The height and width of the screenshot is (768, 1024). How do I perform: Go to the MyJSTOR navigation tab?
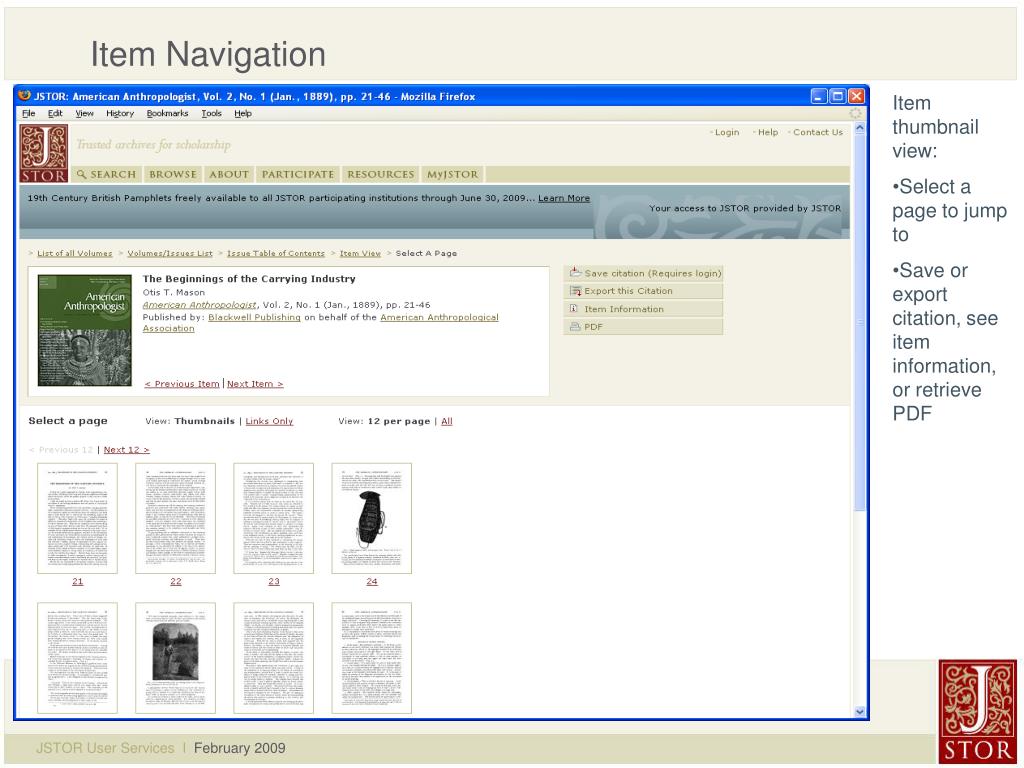453,174
